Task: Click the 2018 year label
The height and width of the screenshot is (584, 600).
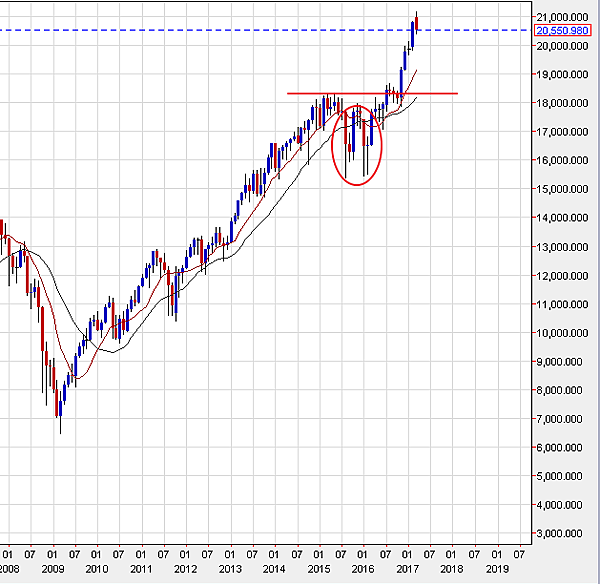Action: pos(452,569)
